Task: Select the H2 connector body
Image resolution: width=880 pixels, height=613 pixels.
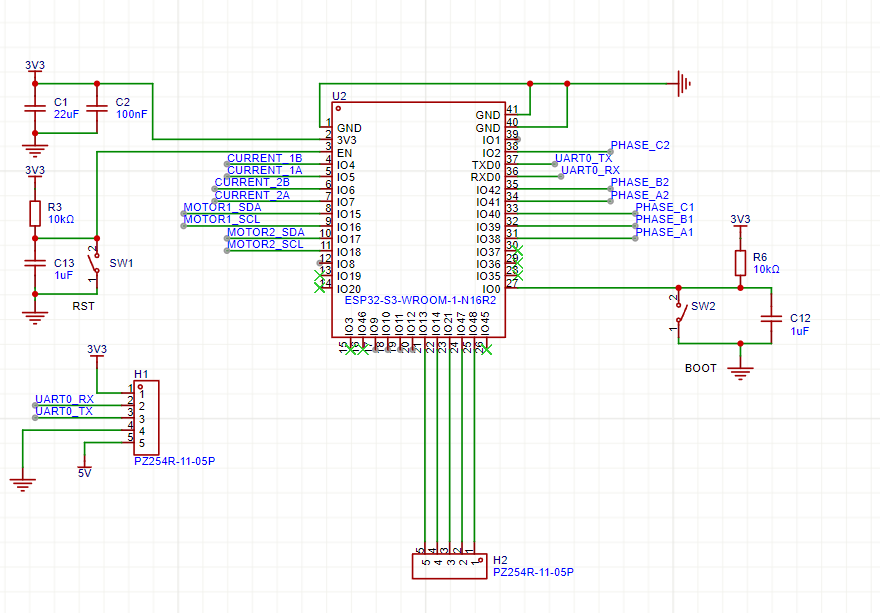Action: point(450,566)
